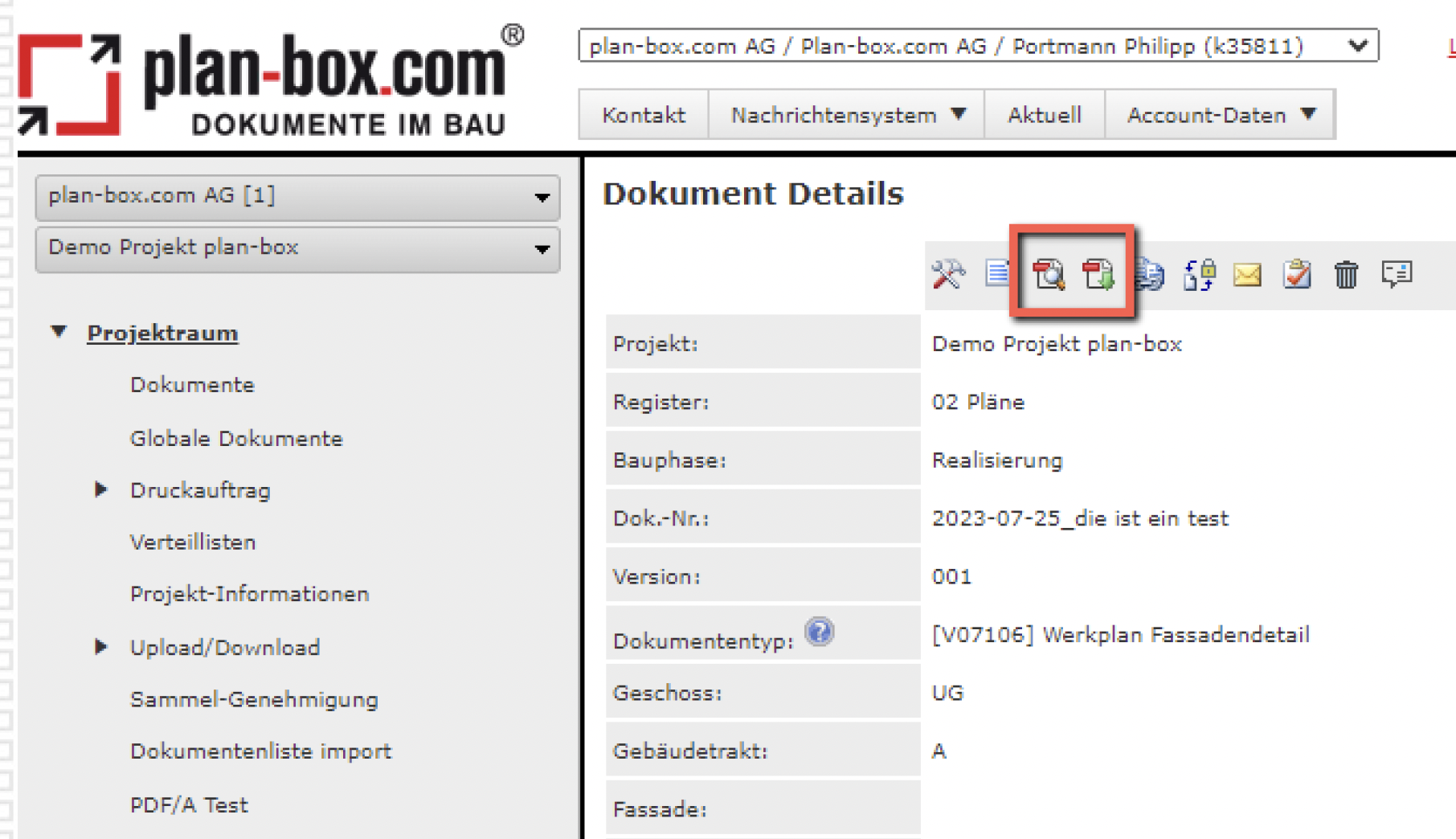Click the 'Gebäudetrakt:' label
The height and width of the screenshot is (839, 1456).
[690, 751]
